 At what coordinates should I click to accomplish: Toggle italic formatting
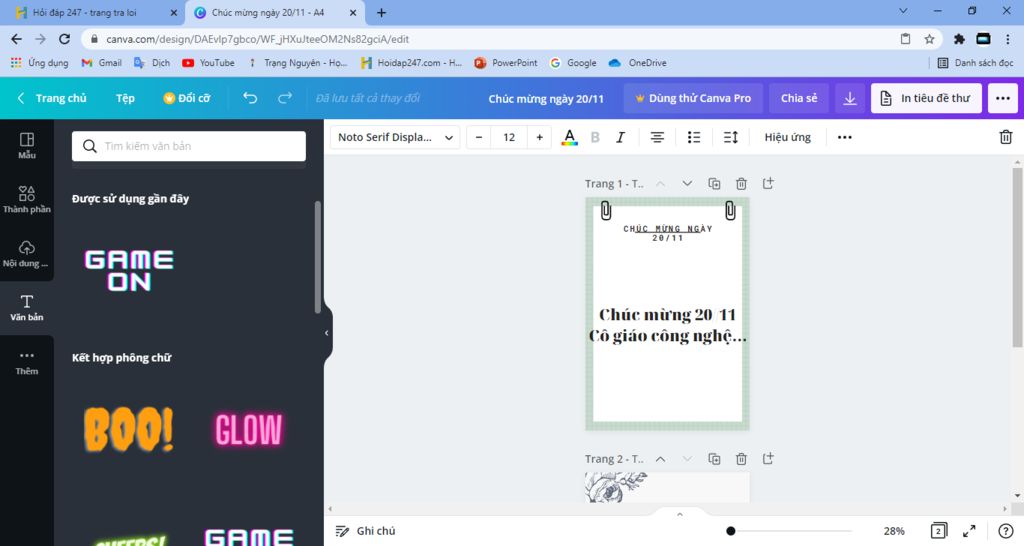[620, 137]
